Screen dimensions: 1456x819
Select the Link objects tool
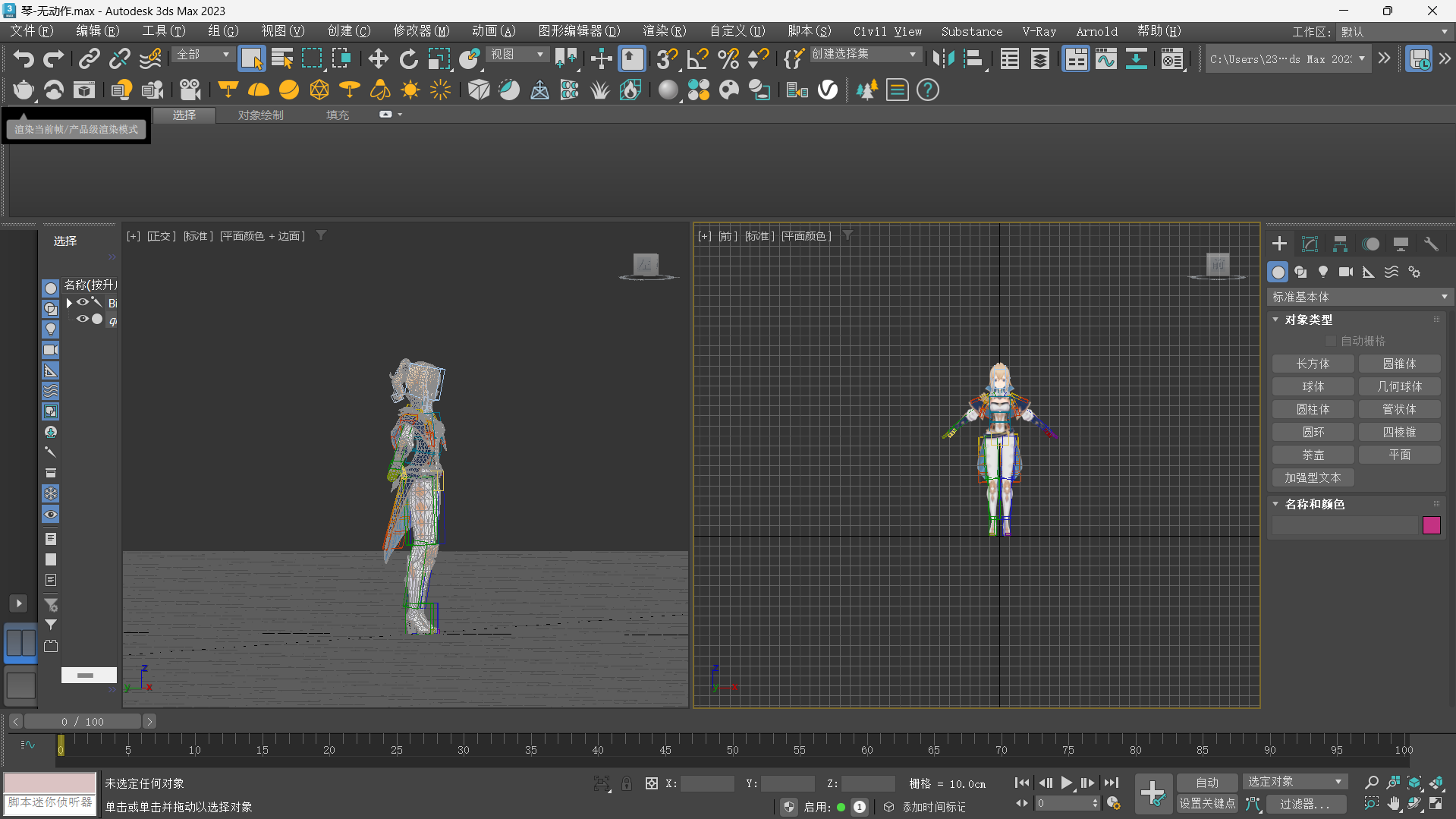90,58
